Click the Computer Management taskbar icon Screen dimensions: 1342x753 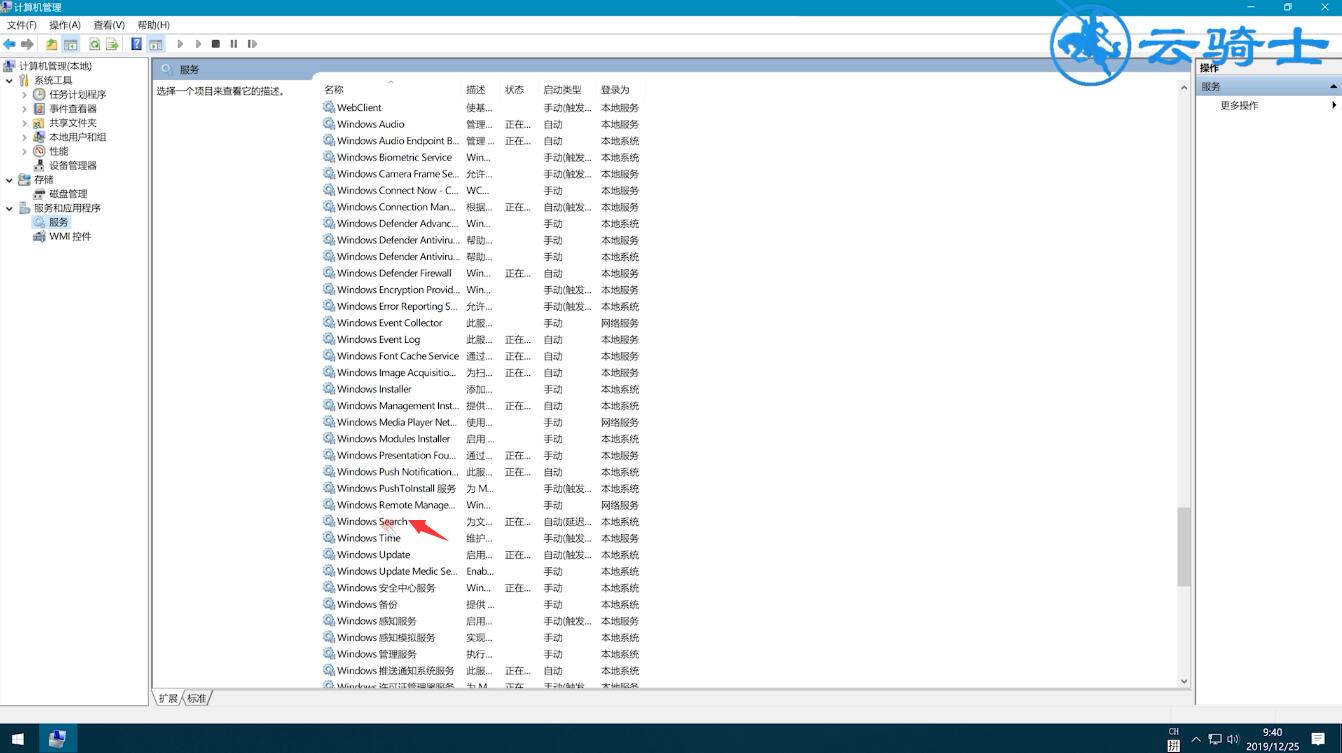57,739
